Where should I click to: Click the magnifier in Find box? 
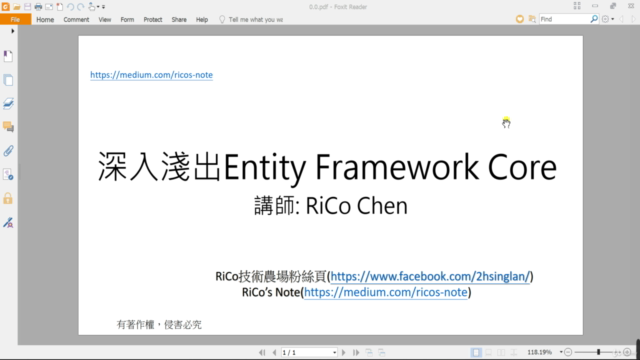point(594,19)
